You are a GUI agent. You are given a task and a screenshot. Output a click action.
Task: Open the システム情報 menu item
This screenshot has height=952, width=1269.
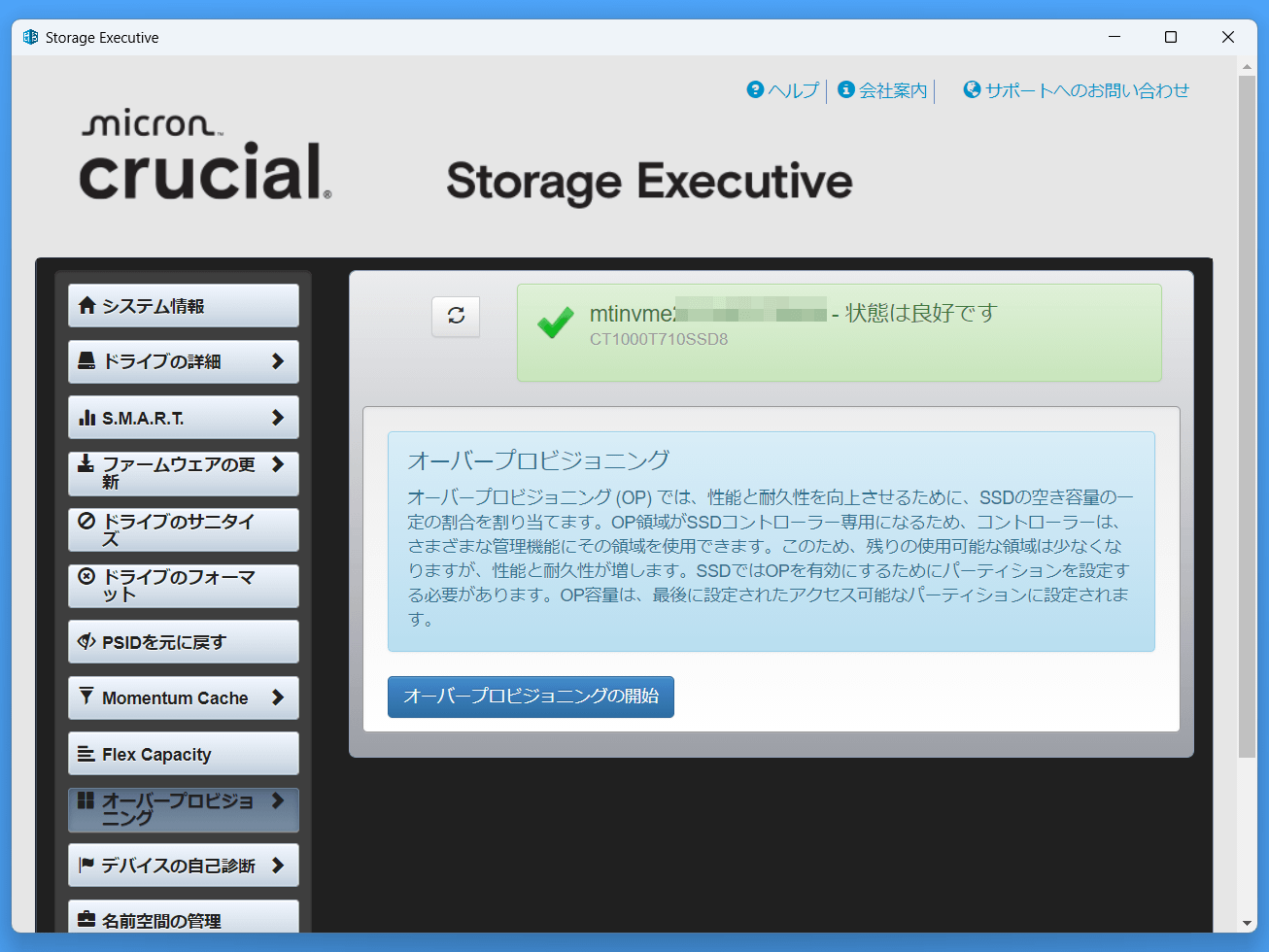tap(184, 306)
